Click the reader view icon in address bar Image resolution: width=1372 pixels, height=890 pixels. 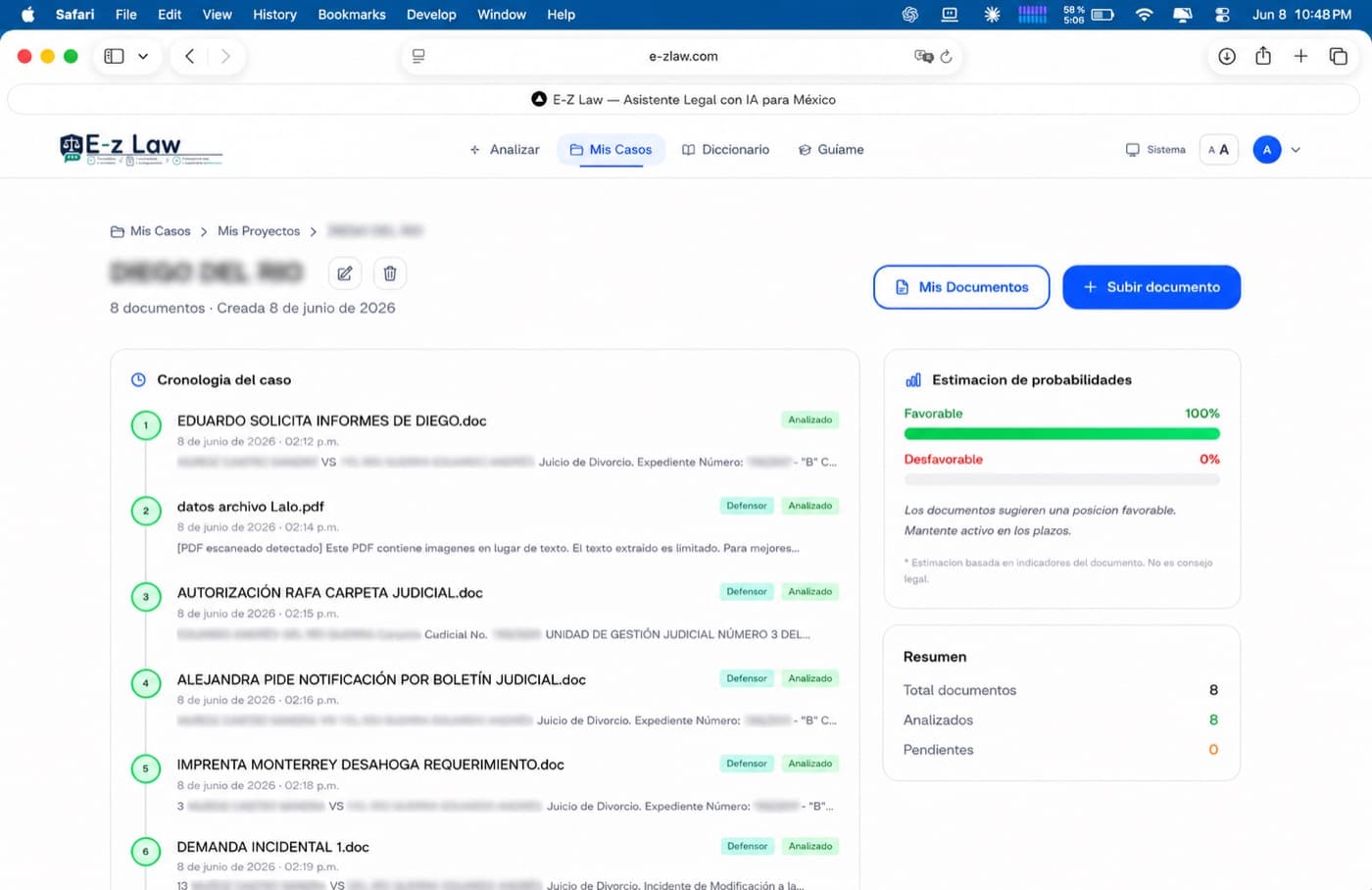pos(418,57)
